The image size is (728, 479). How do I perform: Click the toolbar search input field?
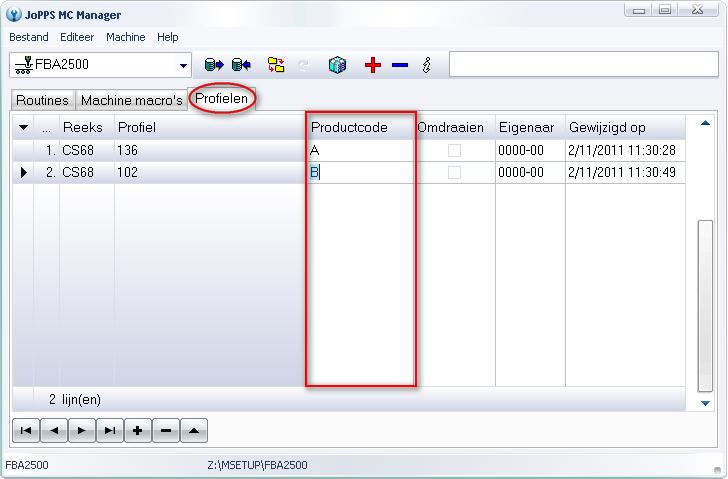[584, 64]
